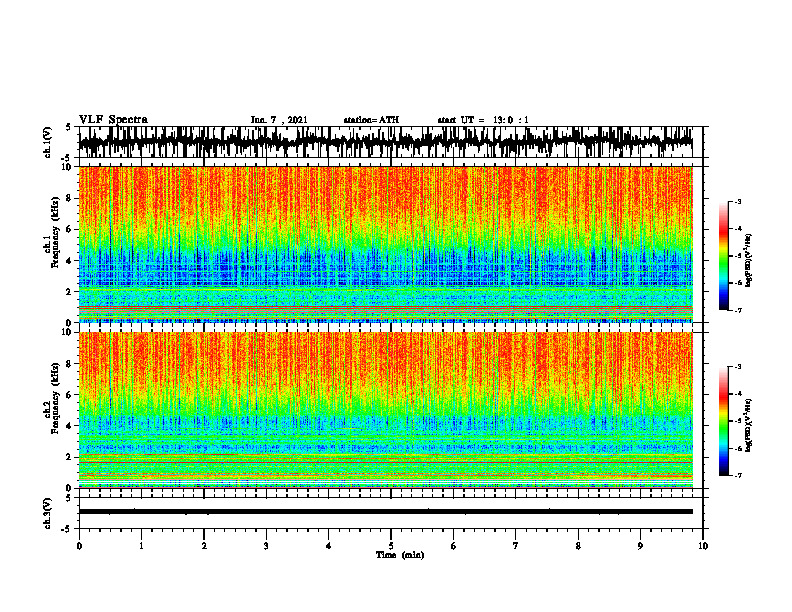This screenshot has width=792, height=612.
Task: Click time axis tick label "9"
Action: tap(640, 546)
